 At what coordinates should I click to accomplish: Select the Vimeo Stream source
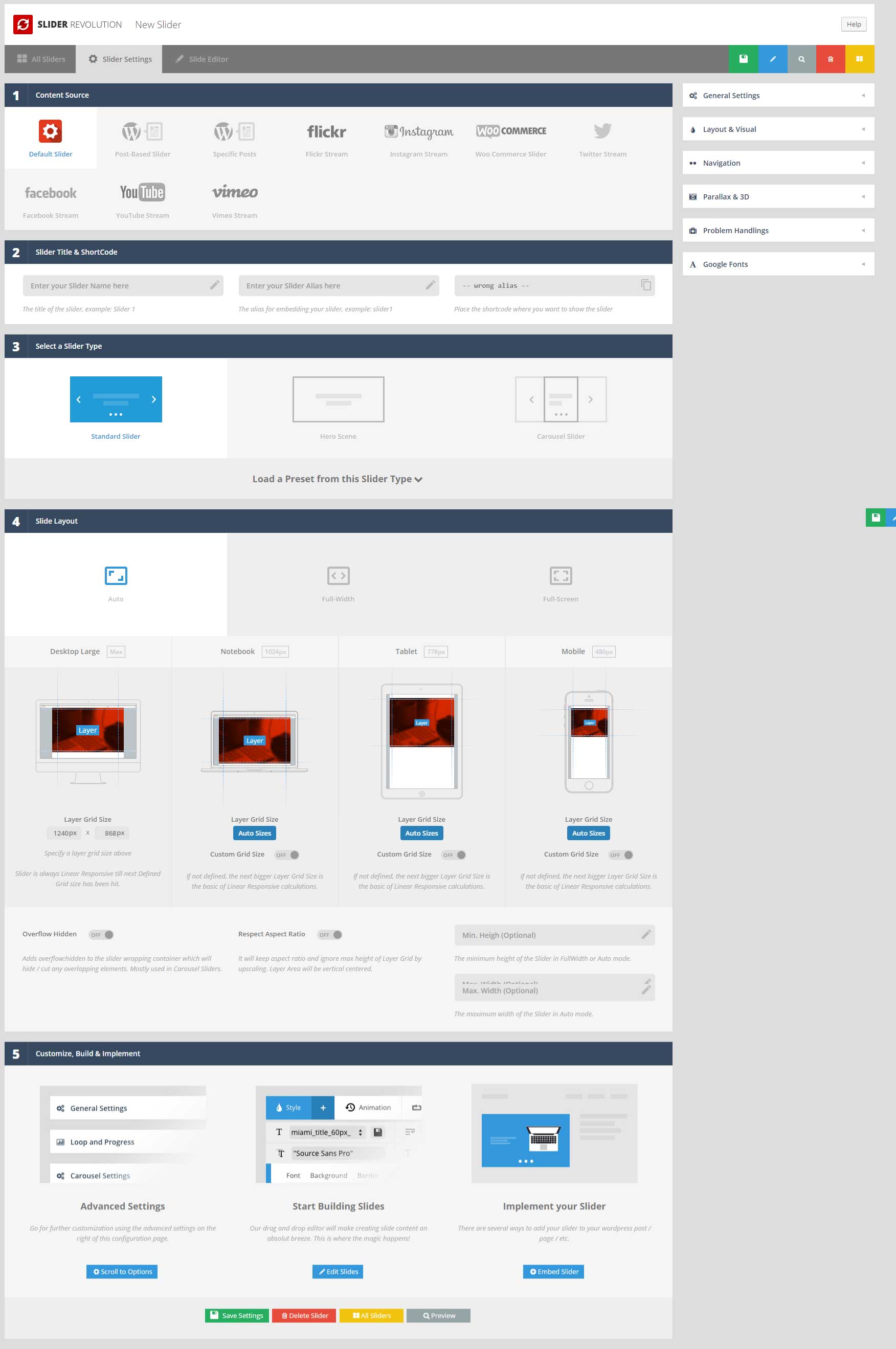(x=234, y=199)
